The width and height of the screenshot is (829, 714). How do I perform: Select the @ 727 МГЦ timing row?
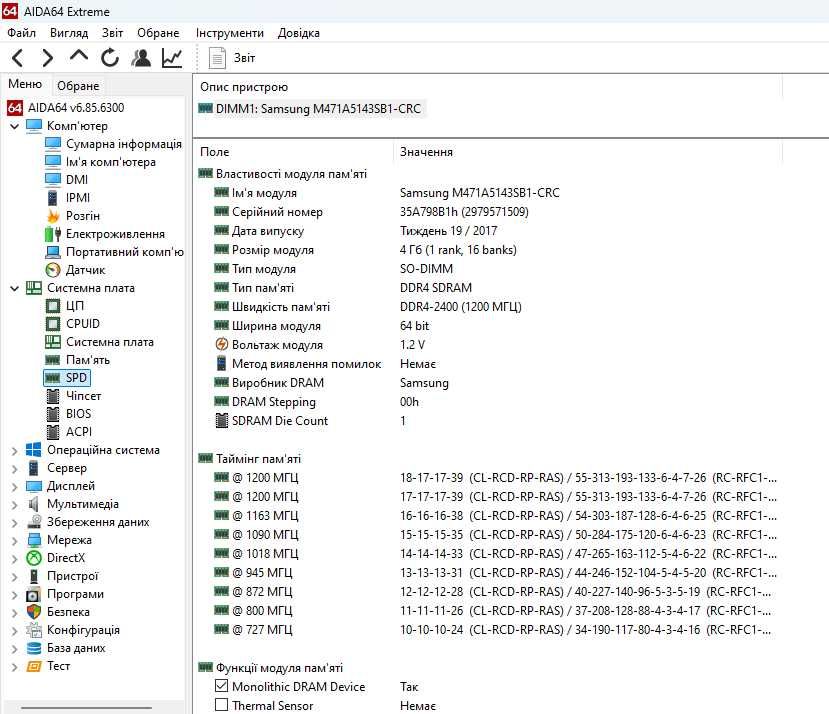tap(486, 630)
